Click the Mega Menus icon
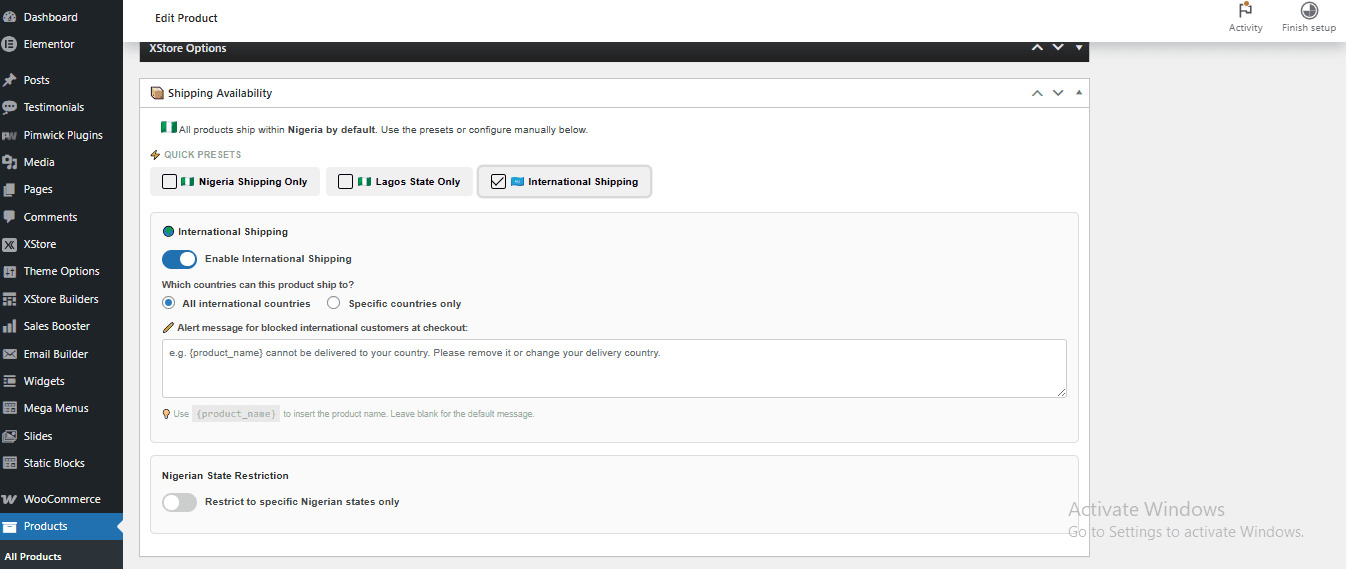Viewport: 1347px width, 569px height. coord(10,408)
